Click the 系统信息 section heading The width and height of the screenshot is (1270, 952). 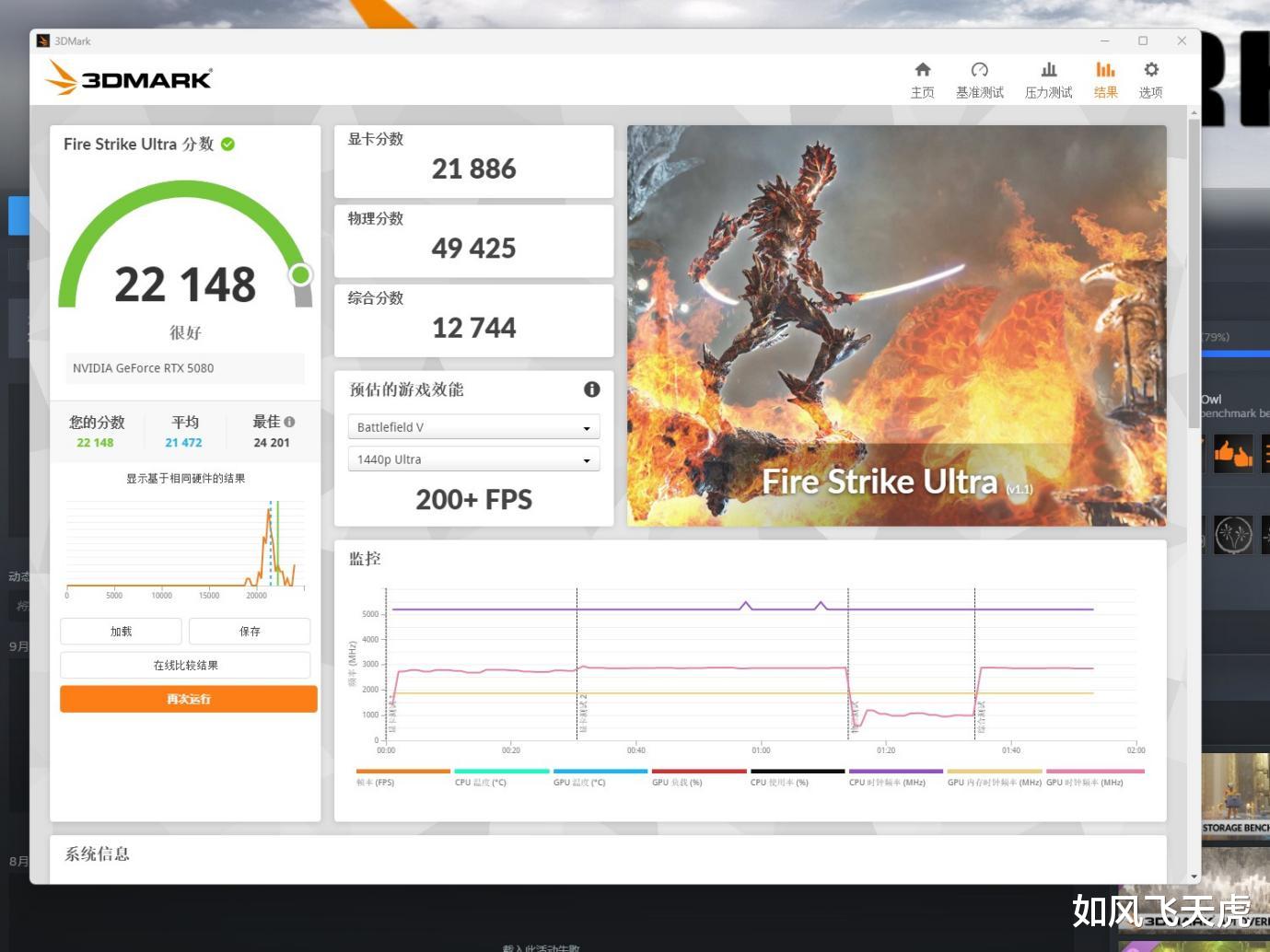click(x=97, y=853)
